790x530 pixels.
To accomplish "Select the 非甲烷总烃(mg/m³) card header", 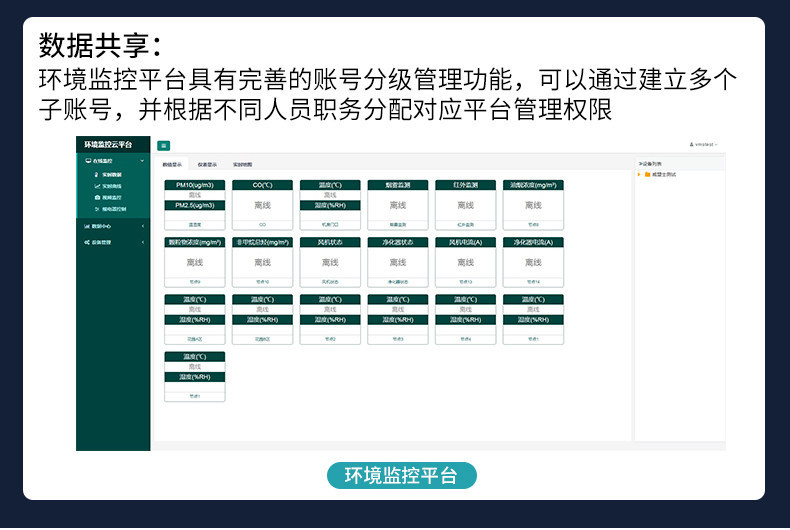I will pyautogui.click(x=262, y=242).
